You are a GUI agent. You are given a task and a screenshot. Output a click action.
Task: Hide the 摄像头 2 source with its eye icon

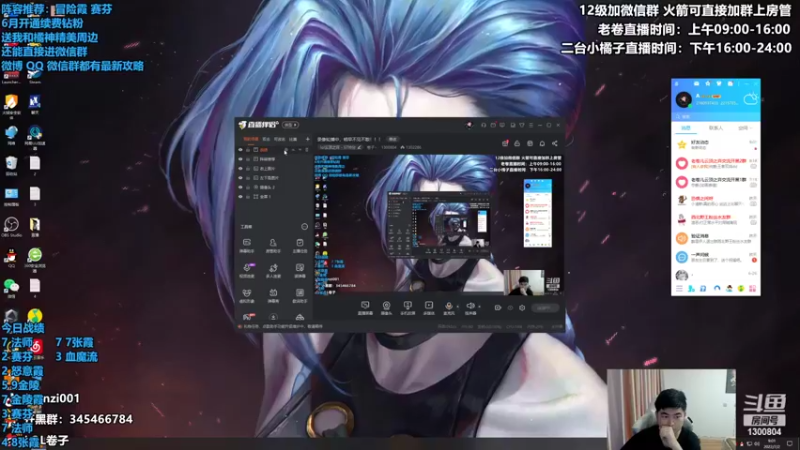240,187
